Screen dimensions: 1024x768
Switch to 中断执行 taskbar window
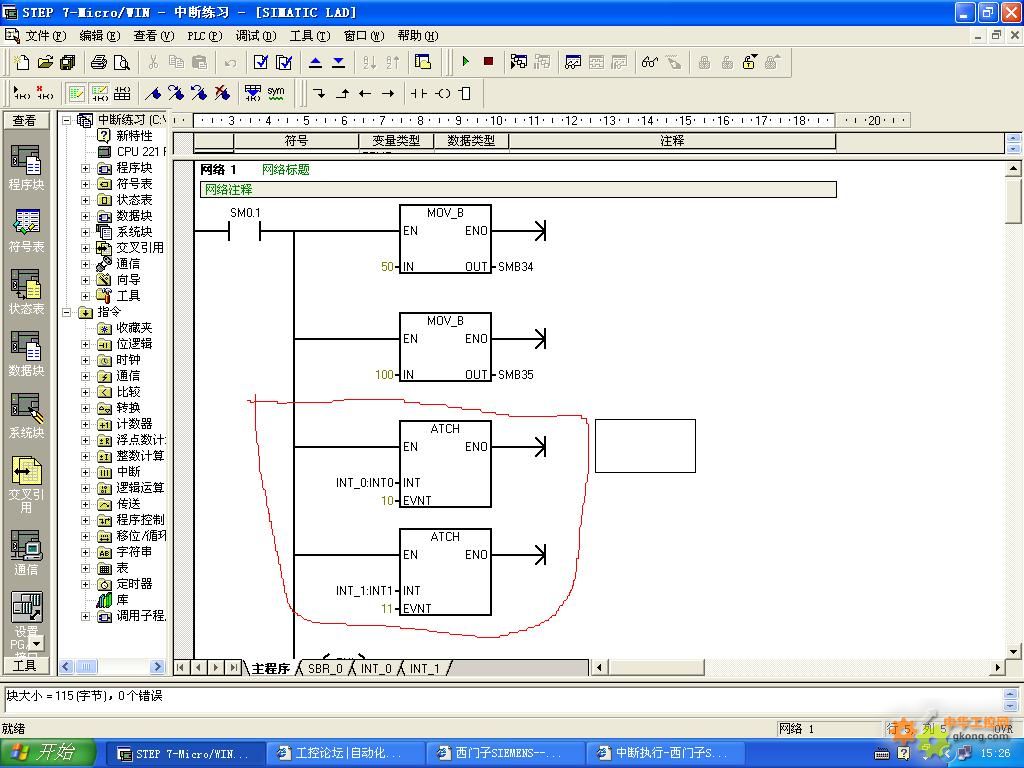coord(663,754)
